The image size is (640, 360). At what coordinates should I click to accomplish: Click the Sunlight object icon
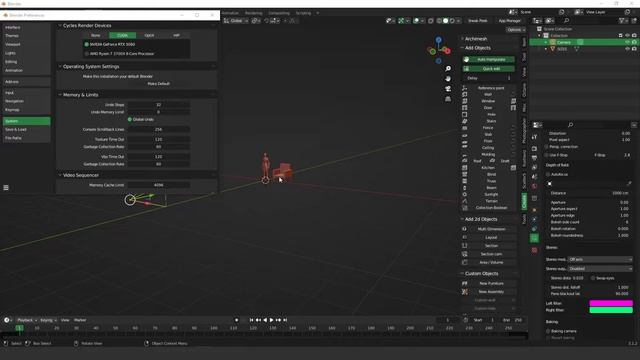click(x=464, y=194)
